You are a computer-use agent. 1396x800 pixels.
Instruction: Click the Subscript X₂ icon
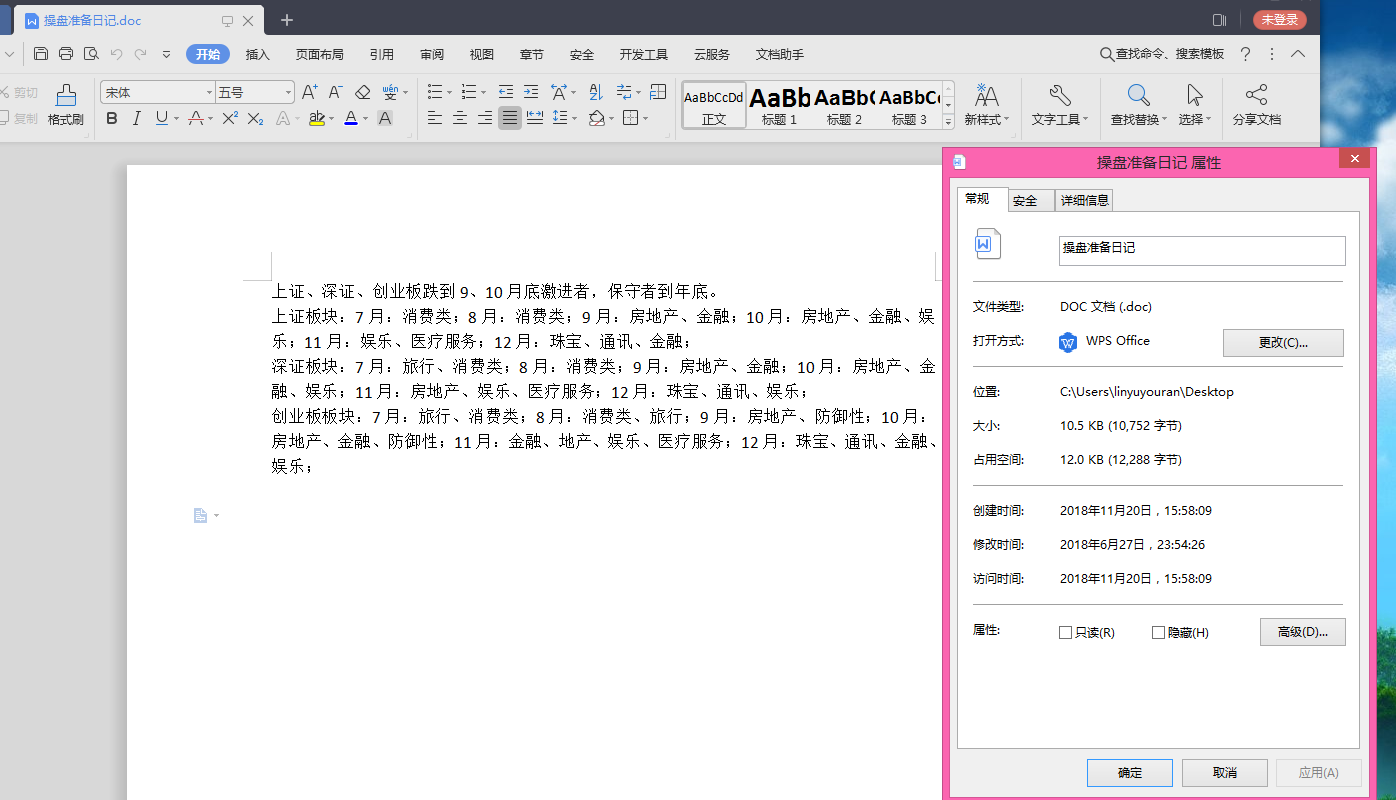(255, 118)
